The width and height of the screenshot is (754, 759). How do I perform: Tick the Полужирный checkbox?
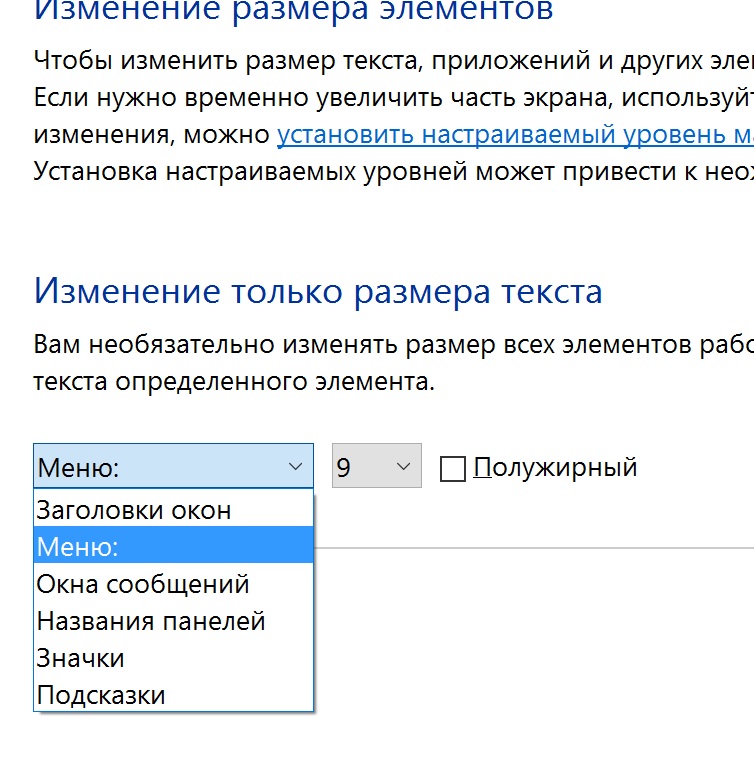pos(453,468)
